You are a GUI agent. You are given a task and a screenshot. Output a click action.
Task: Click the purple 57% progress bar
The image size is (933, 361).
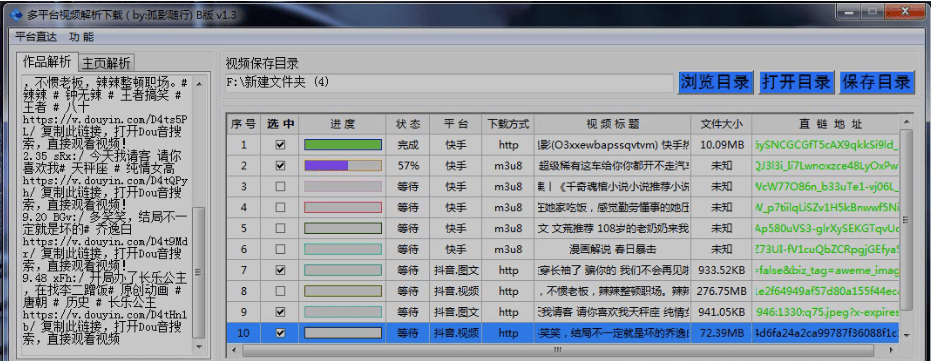click(x=343, y=165)
